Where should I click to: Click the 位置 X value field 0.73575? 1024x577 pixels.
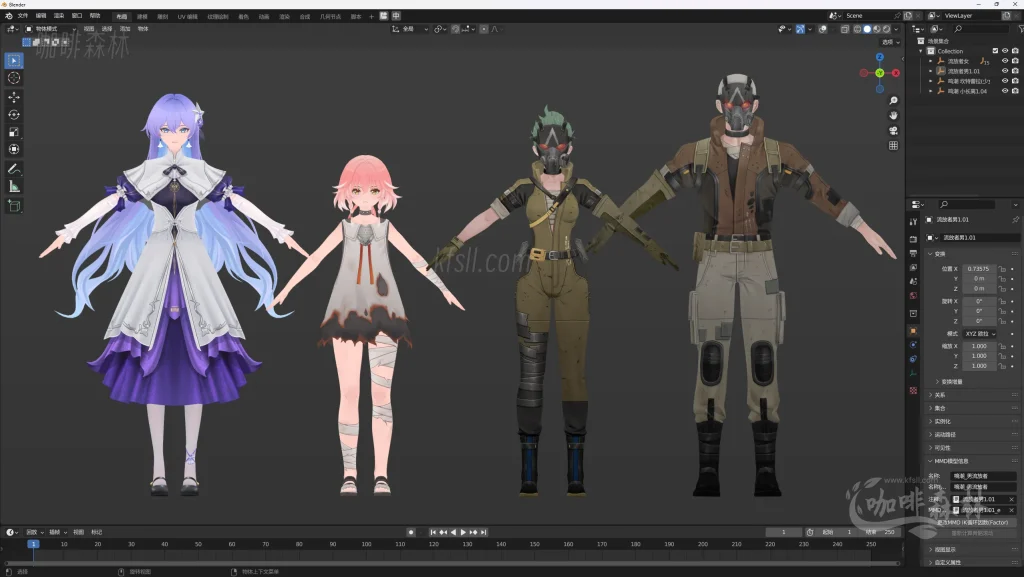[x=978, y=269]
